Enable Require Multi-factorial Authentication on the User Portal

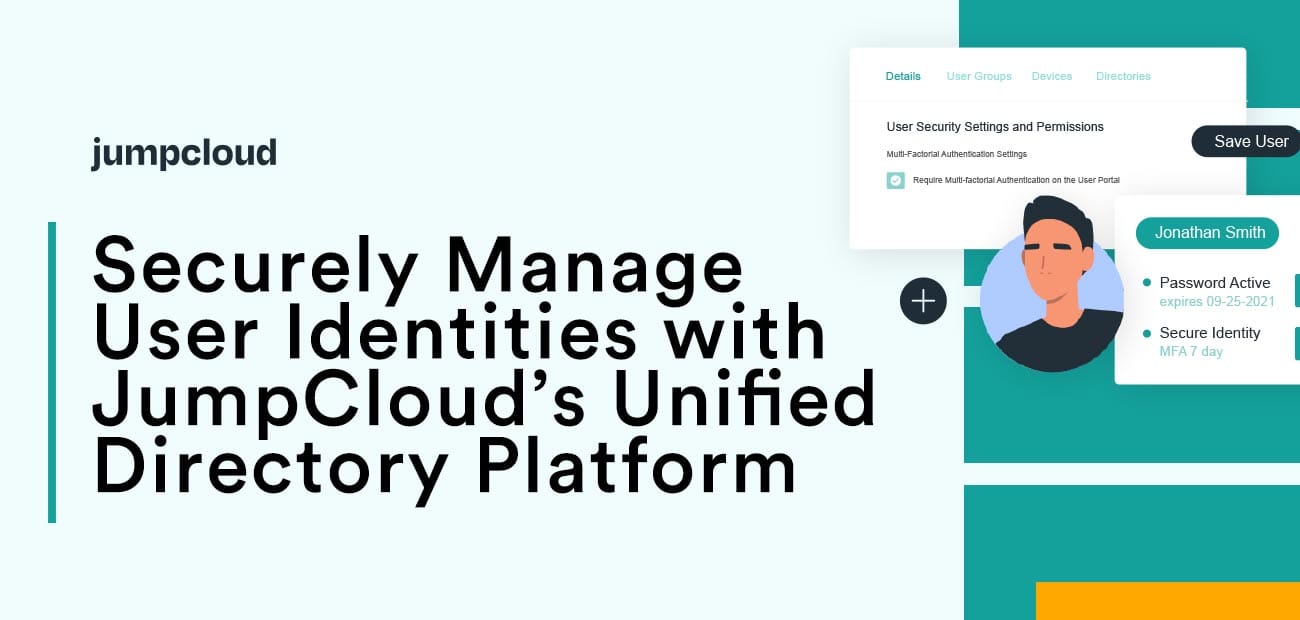pos(895,180)
